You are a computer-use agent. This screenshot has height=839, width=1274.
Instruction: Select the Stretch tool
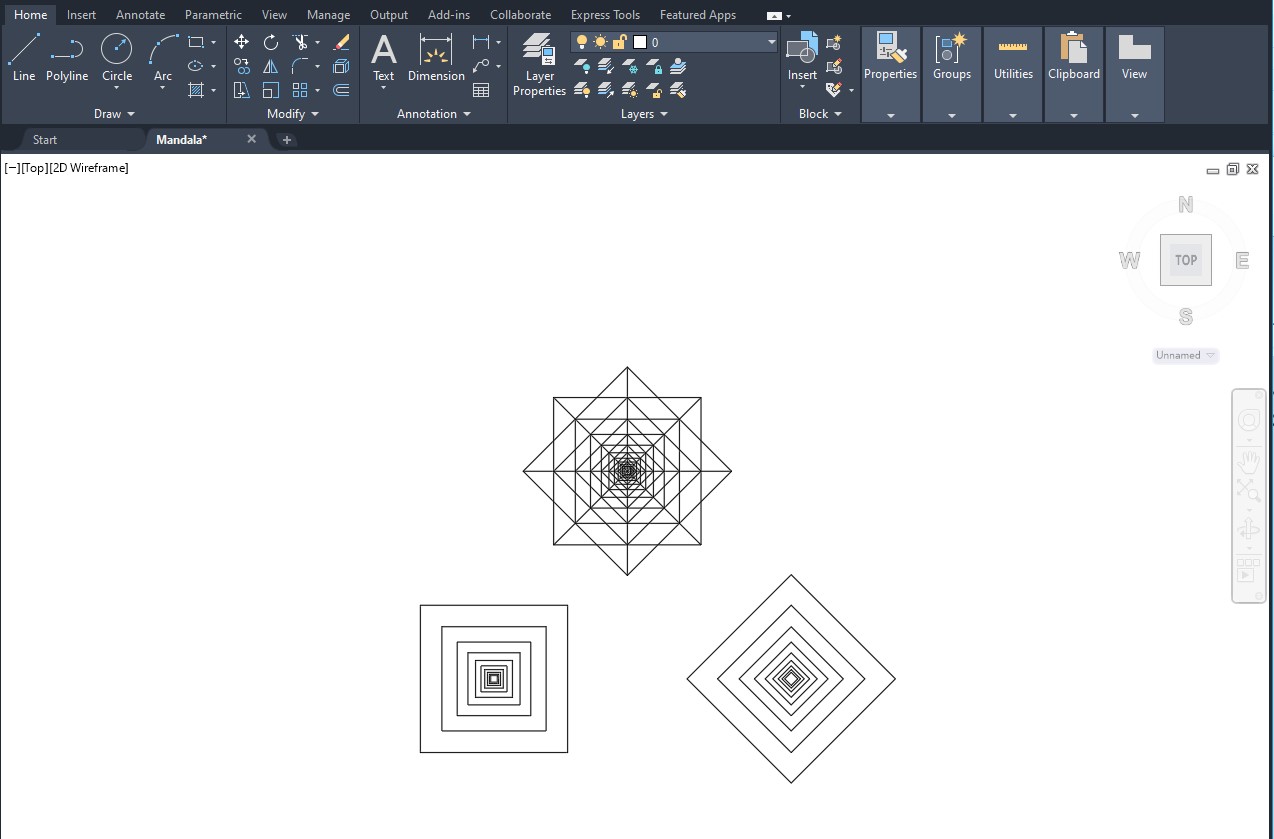click(x=241, y=90)
